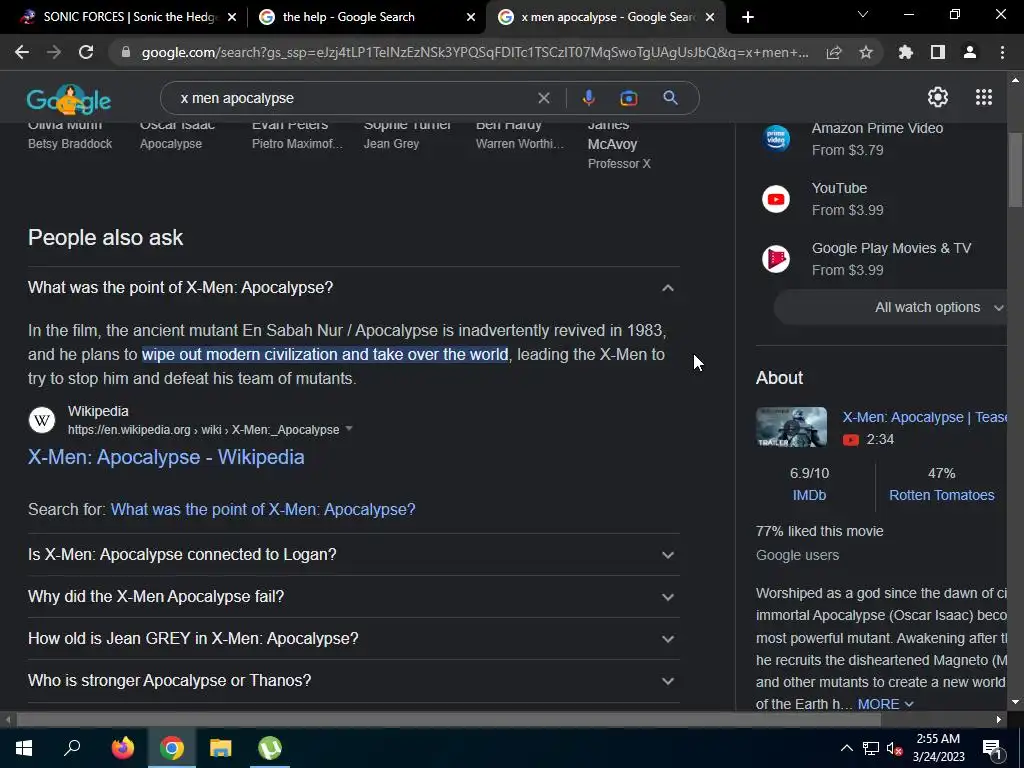This screenshot has width=1024, height=768.
Task: Open 'X-Men: Apocalypse - Wikipedia' link
Action: pos(166,457)
